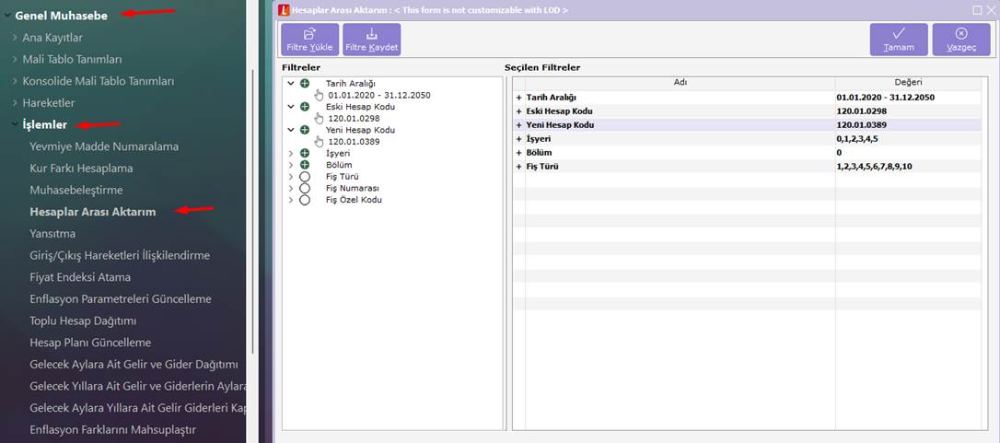Collapse the Eski Hesap Kodu filter node
The image size is (1000, 443).
[291, 106]
